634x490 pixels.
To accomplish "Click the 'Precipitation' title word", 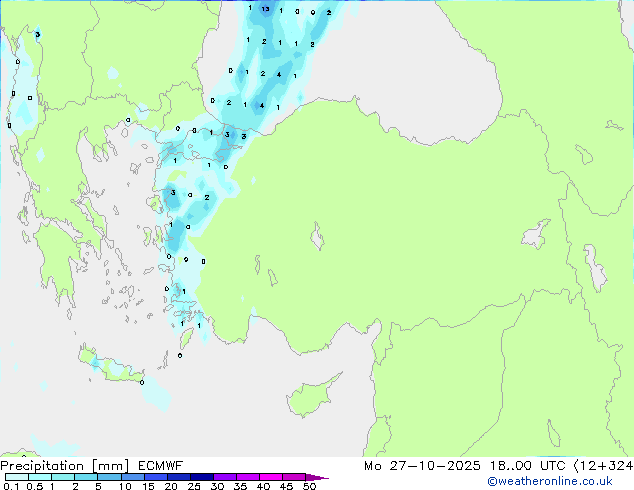I will [42, 466].
